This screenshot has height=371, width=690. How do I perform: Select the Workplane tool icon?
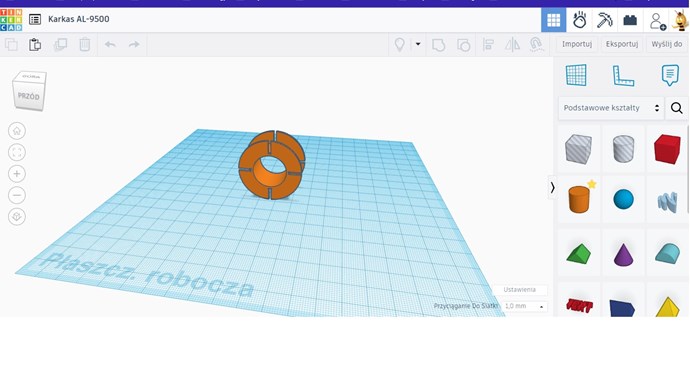click(x=576, y=75)
